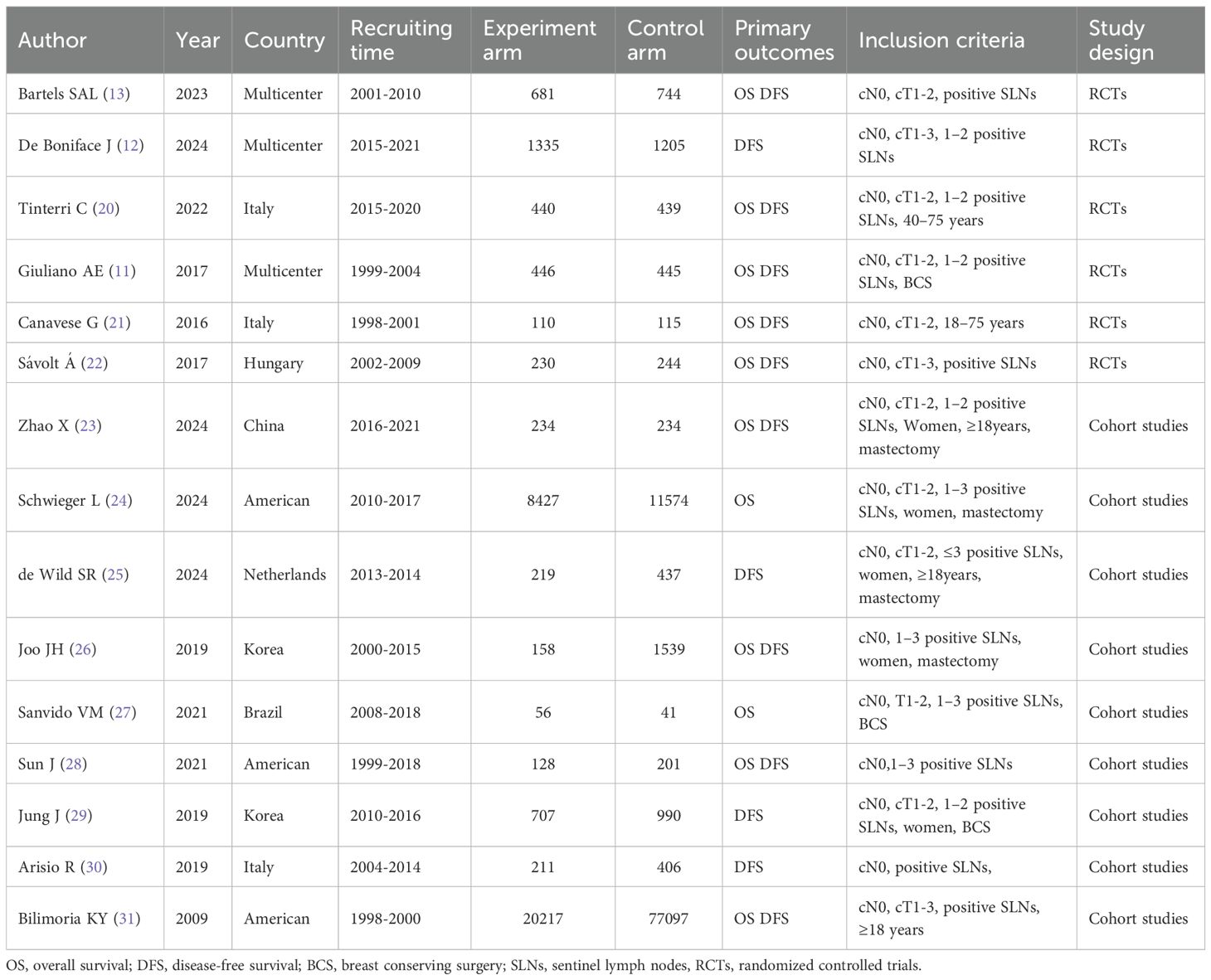
Task: Open reference 26 beside Joo JH
Action: pos(83,649)
